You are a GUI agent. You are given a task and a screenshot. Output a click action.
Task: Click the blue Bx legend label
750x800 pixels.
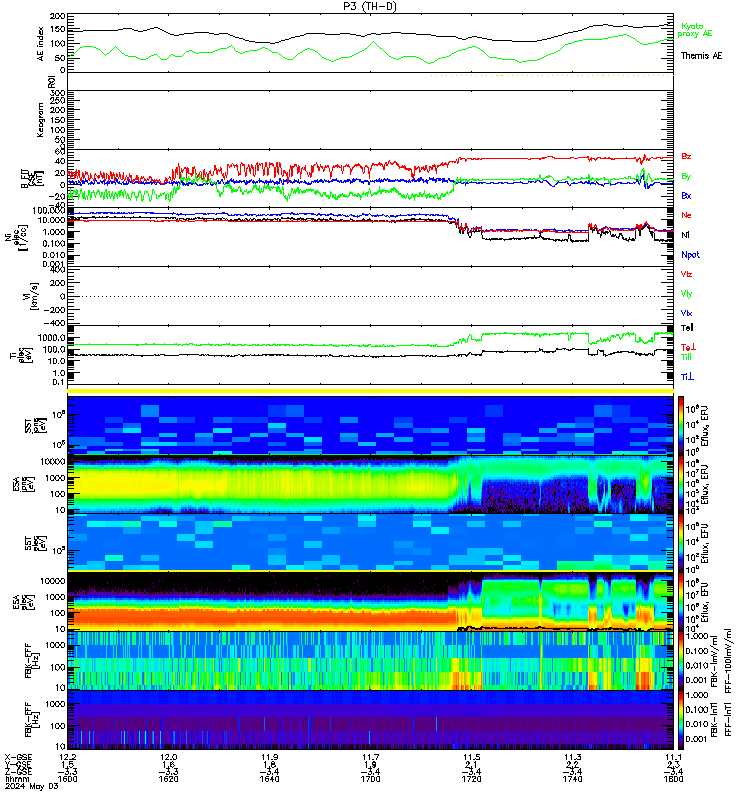[686, 195]
